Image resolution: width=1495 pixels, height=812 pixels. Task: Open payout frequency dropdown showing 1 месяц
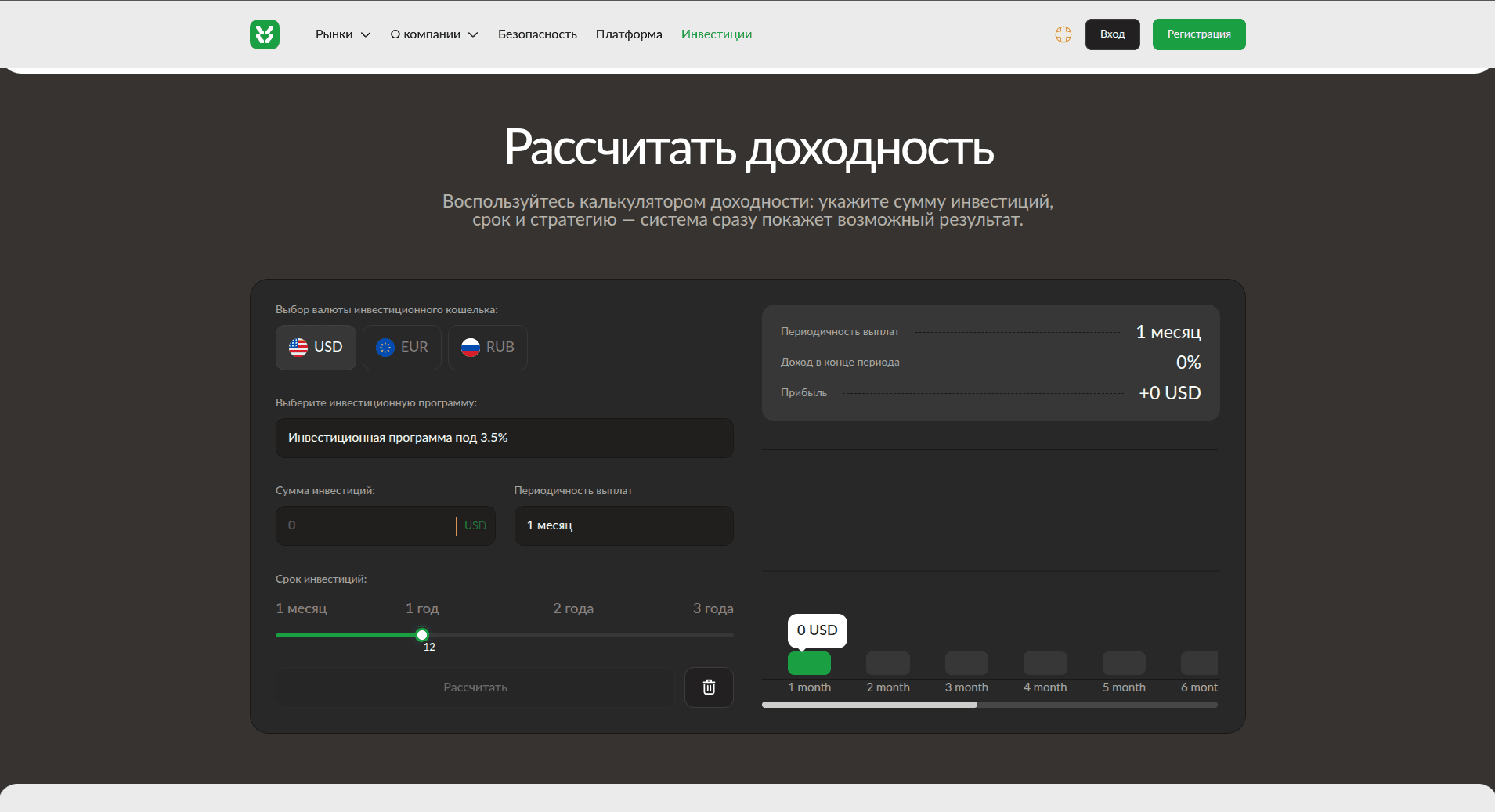click(623, 525)
